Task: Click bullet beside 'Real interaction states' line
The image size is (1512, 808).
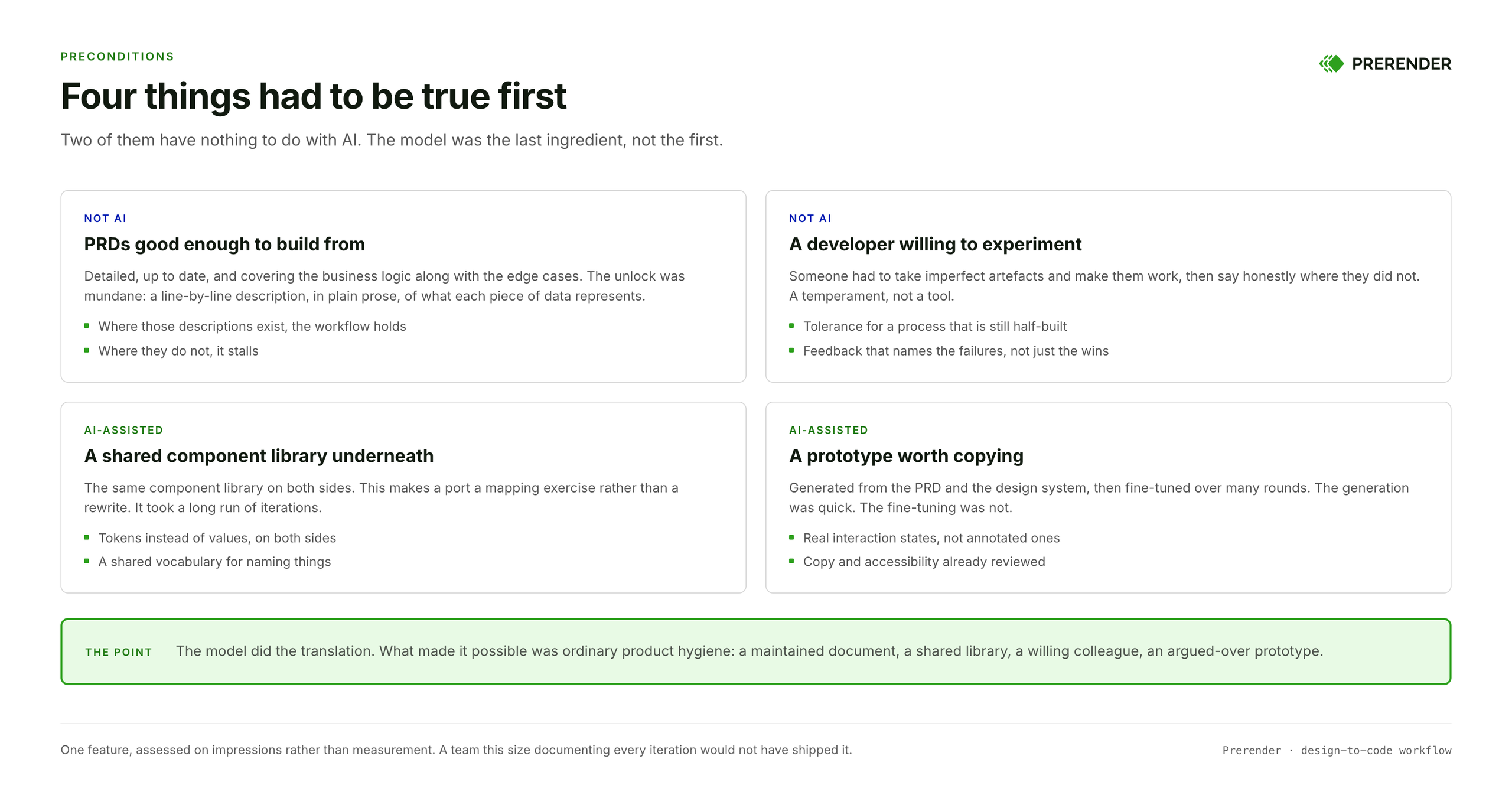Action: point(791,537)
